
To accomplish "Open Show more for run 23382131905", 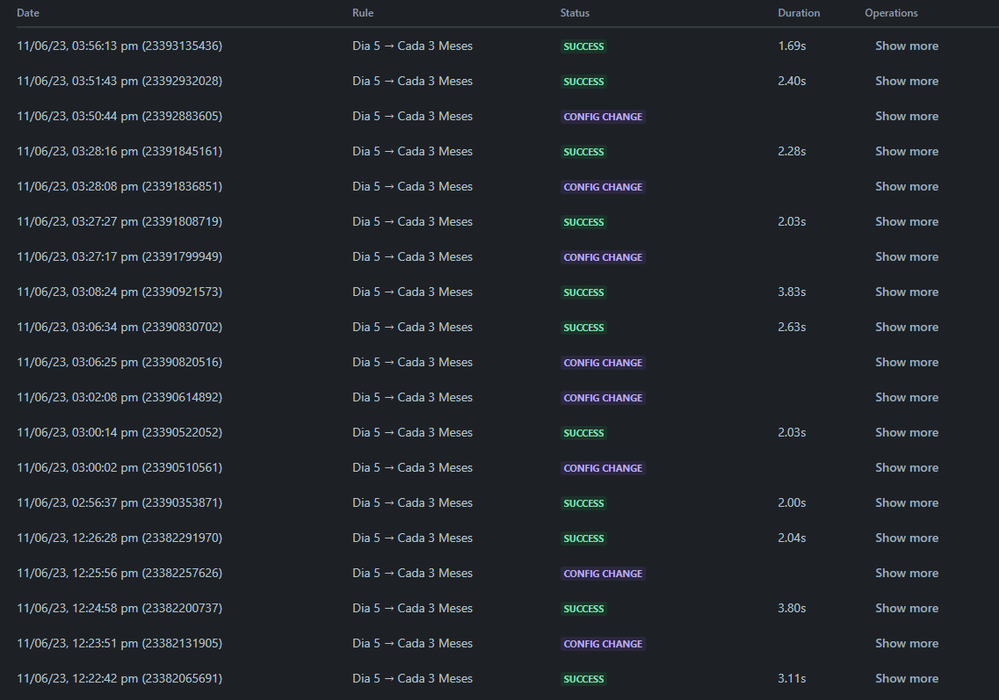I will (906, 643).
